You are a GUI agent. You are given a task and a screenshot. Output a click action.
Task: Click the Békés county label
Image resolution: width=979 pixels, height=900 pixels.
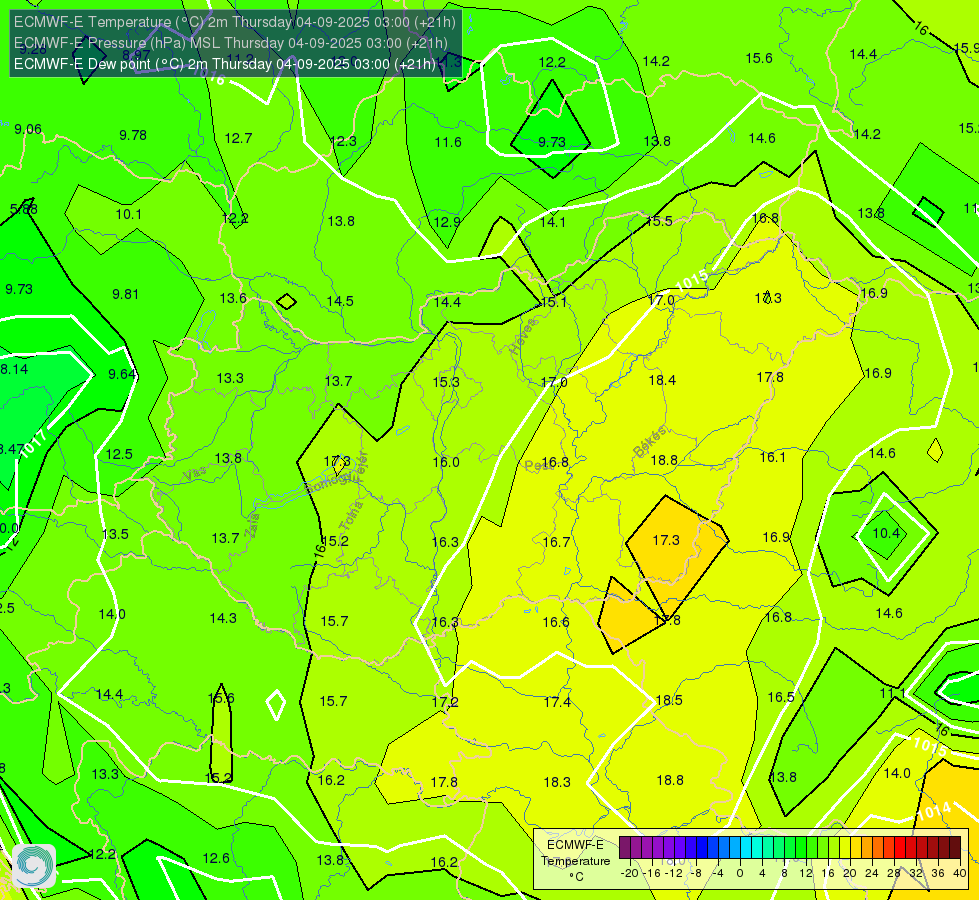(x=649, y=442)
